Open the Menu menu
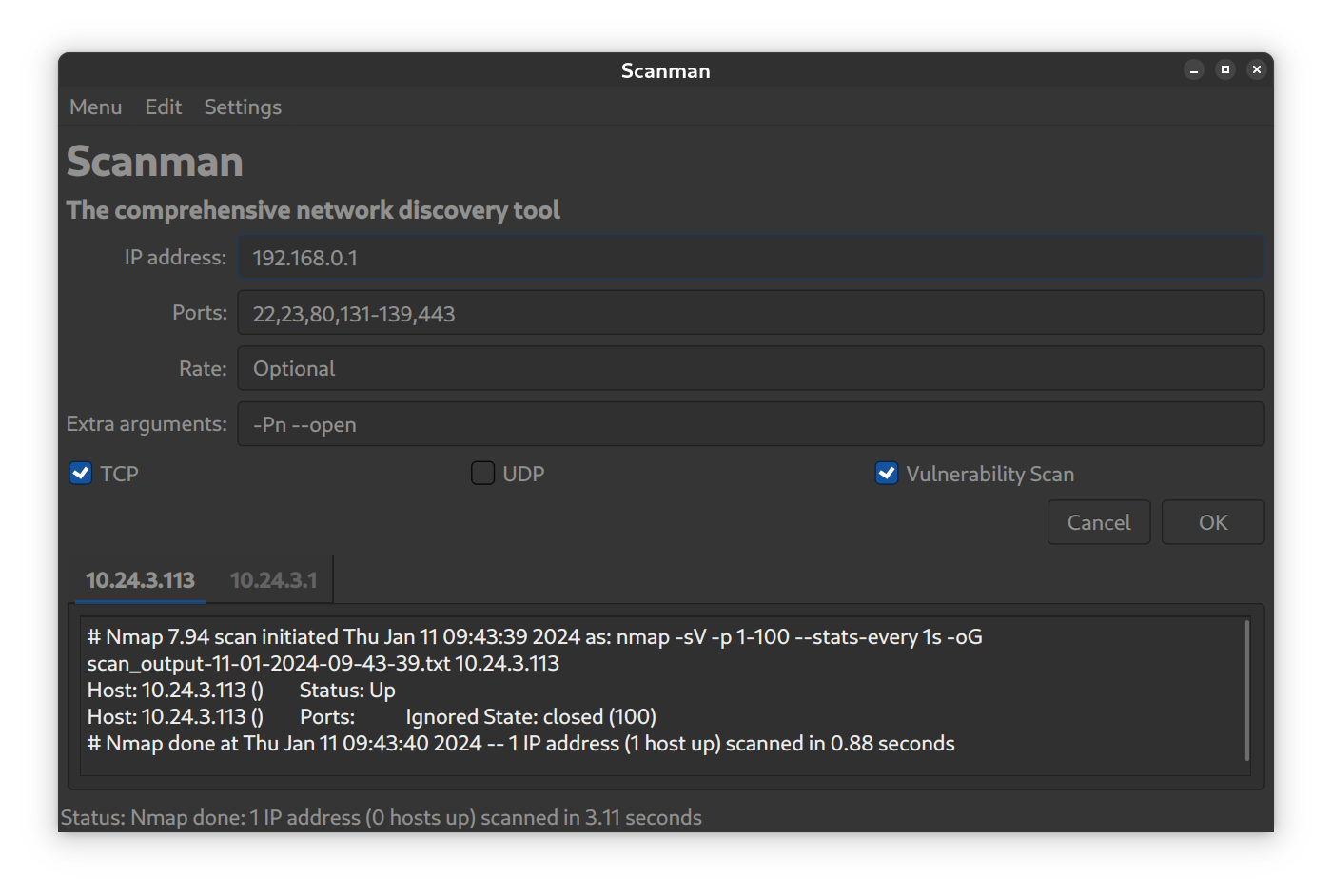The width and height of the screenshot is (1332, 896). point(95,107)
